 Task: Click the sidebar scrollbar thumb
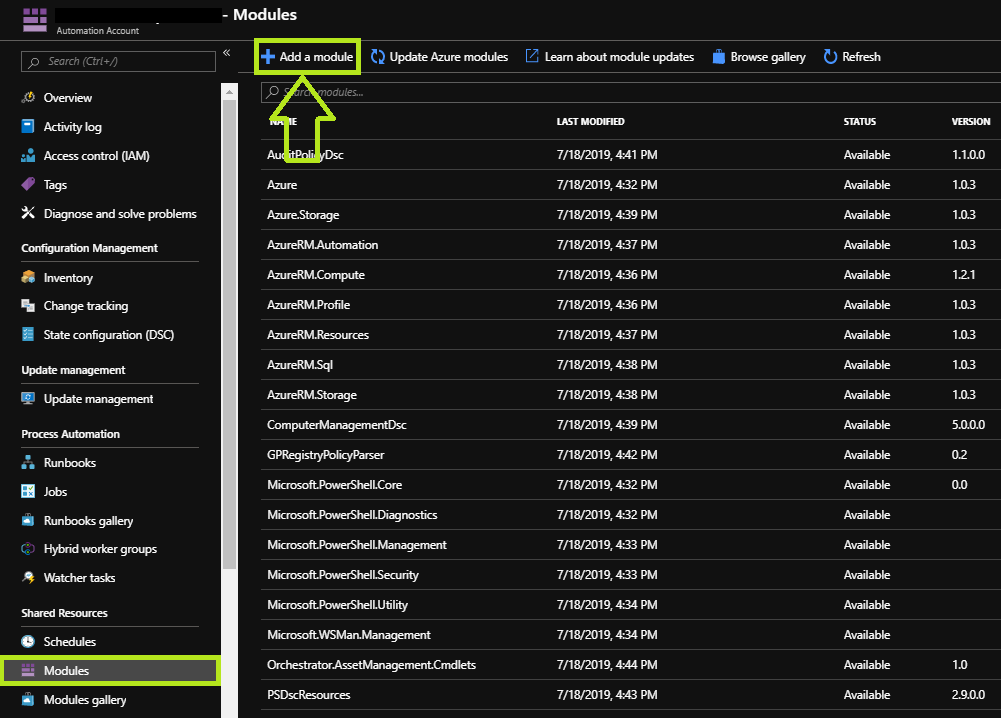229,334
